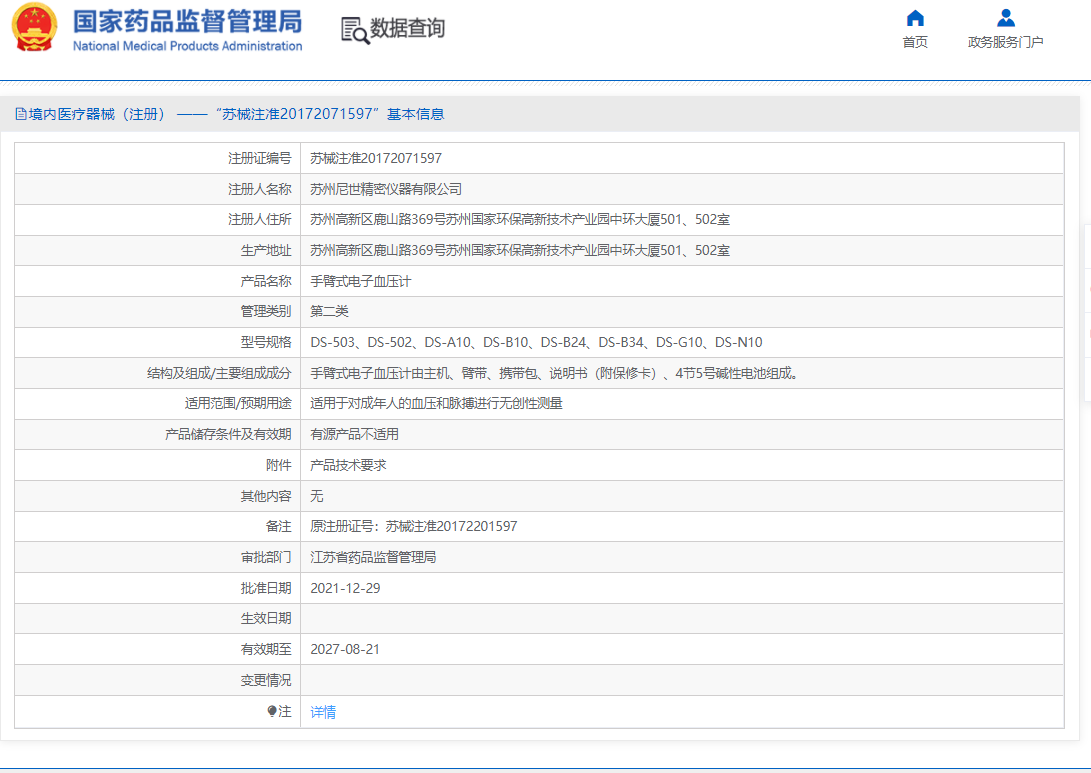
Task: Click the 政务服务门户 text label
Action: 1005,42
